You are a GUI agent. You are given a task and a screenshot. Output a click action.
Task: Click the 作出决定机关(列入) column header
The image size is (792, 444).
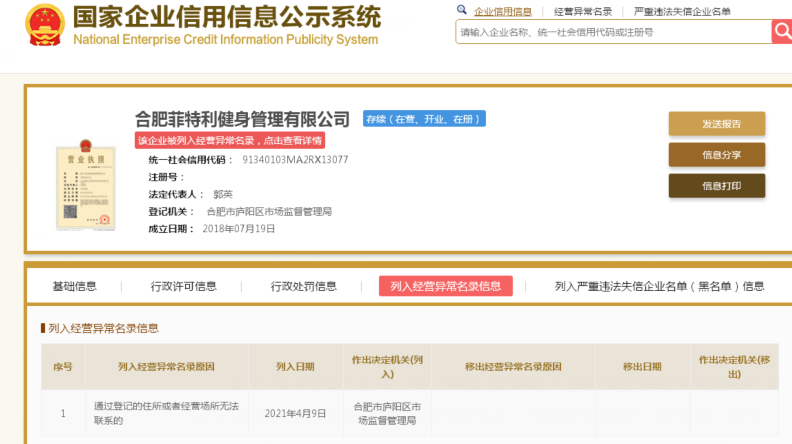(x=387, y=367)
